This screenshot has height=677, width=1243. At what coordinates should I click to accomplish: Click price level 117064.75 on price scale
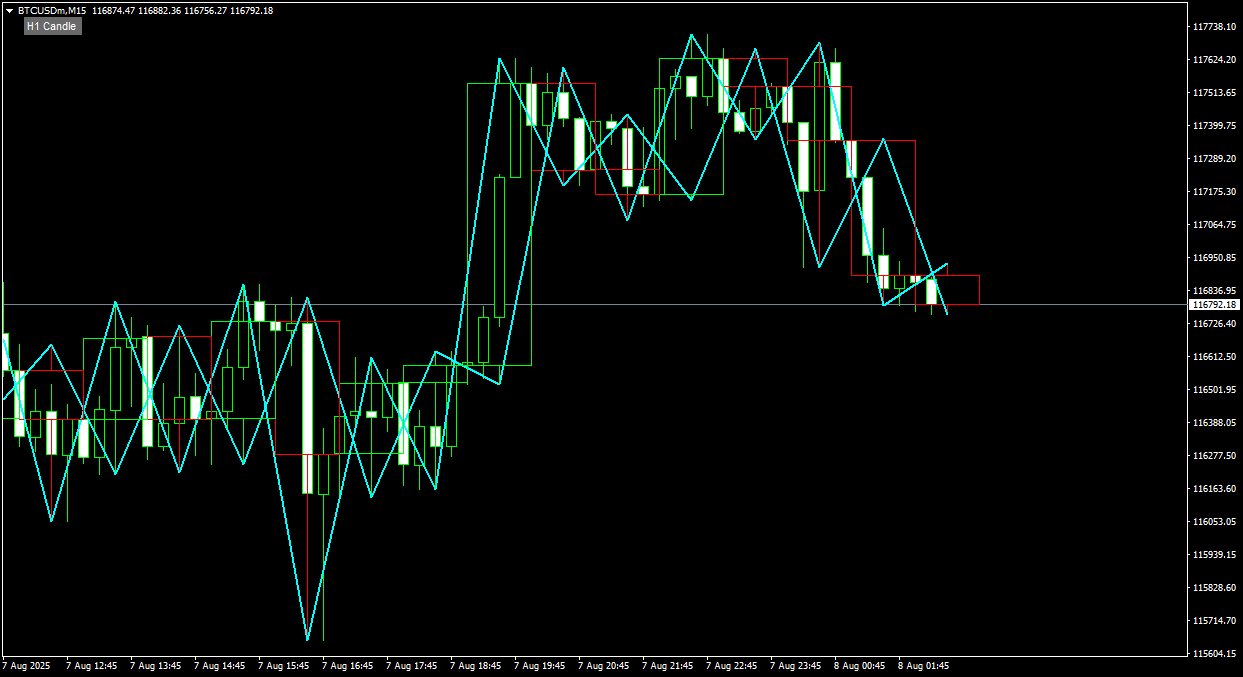click(x=1213, y=225)
